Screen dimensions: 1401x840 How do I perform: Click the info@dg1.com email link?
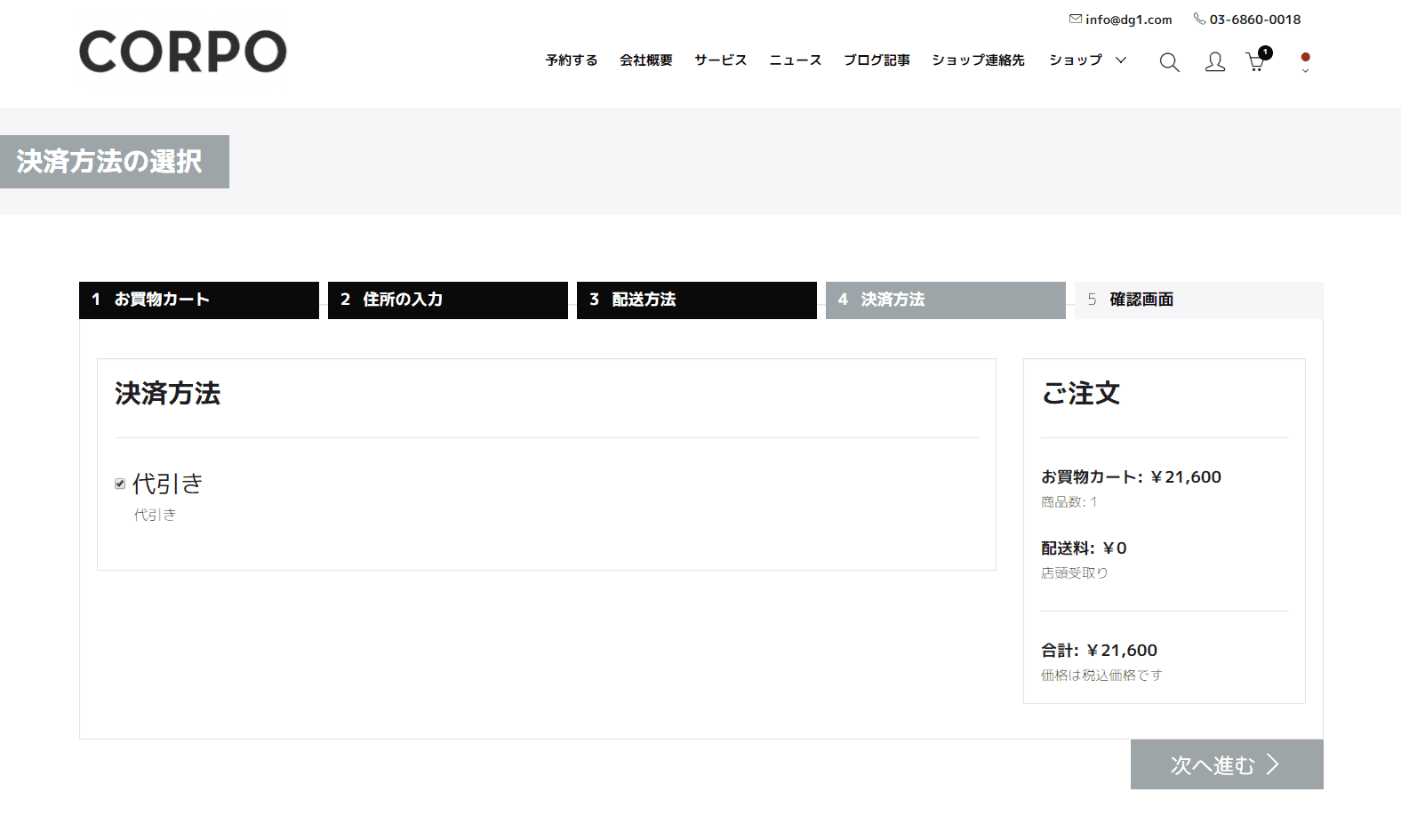pyautogui.click(x=1128, y=20)
